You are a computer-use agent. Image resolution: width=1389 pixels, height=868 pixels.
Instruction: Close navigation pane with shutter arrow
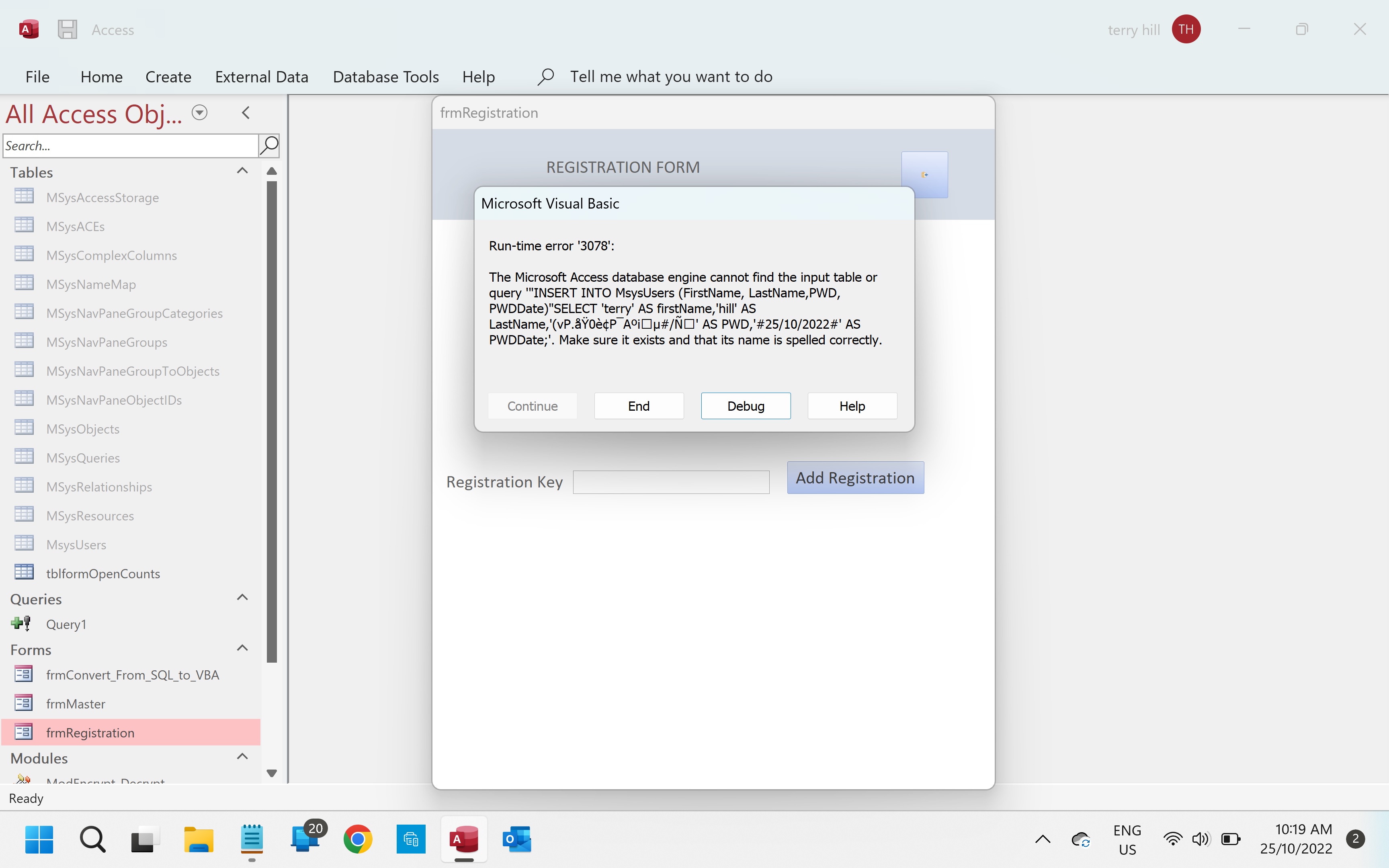click(x=246, y=113)
